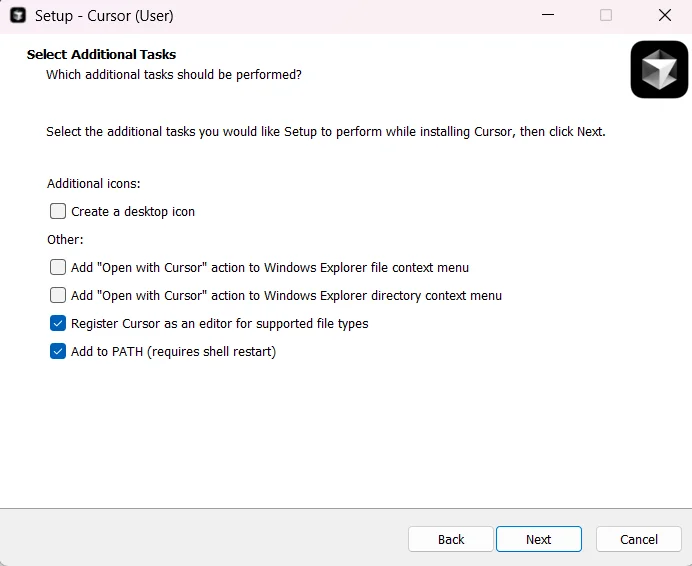Minimize the Setup window
The width and height of the screenshot is (692, 566).
tap(548, 15)
